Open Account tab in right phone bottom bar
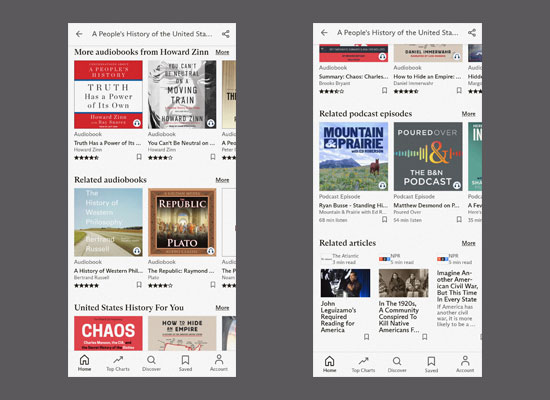Viewport: 550px width, 400px height. 465,364
